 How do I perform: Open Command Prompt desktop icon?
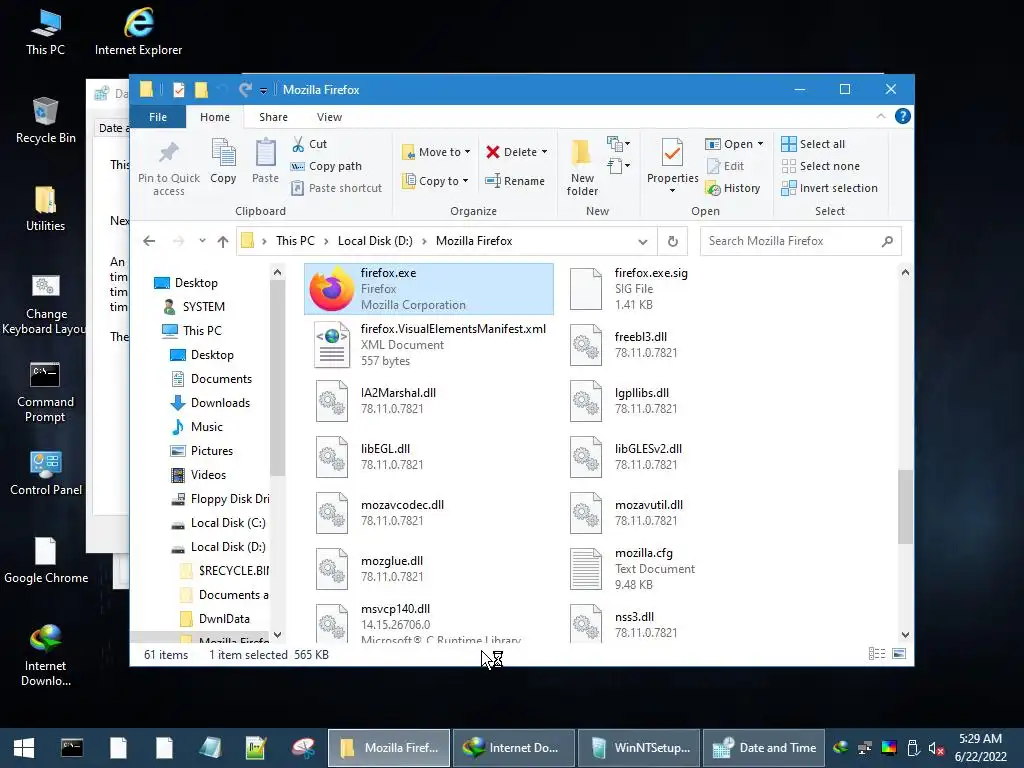(45, 392)
